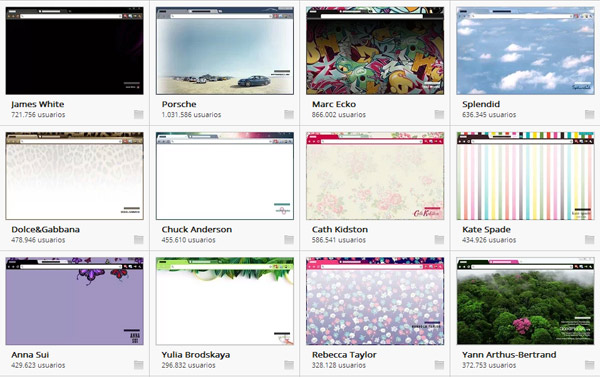Open the Splendid clouds theme thumbnail

coord(525,51)
